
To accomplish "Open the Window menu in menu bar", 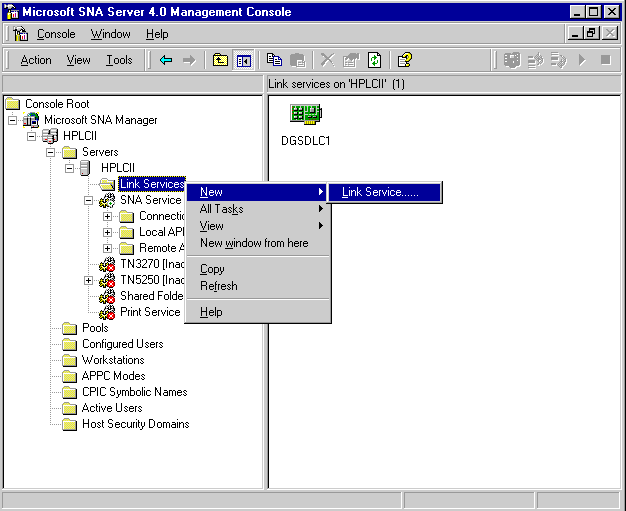I will tap(110, 34).
